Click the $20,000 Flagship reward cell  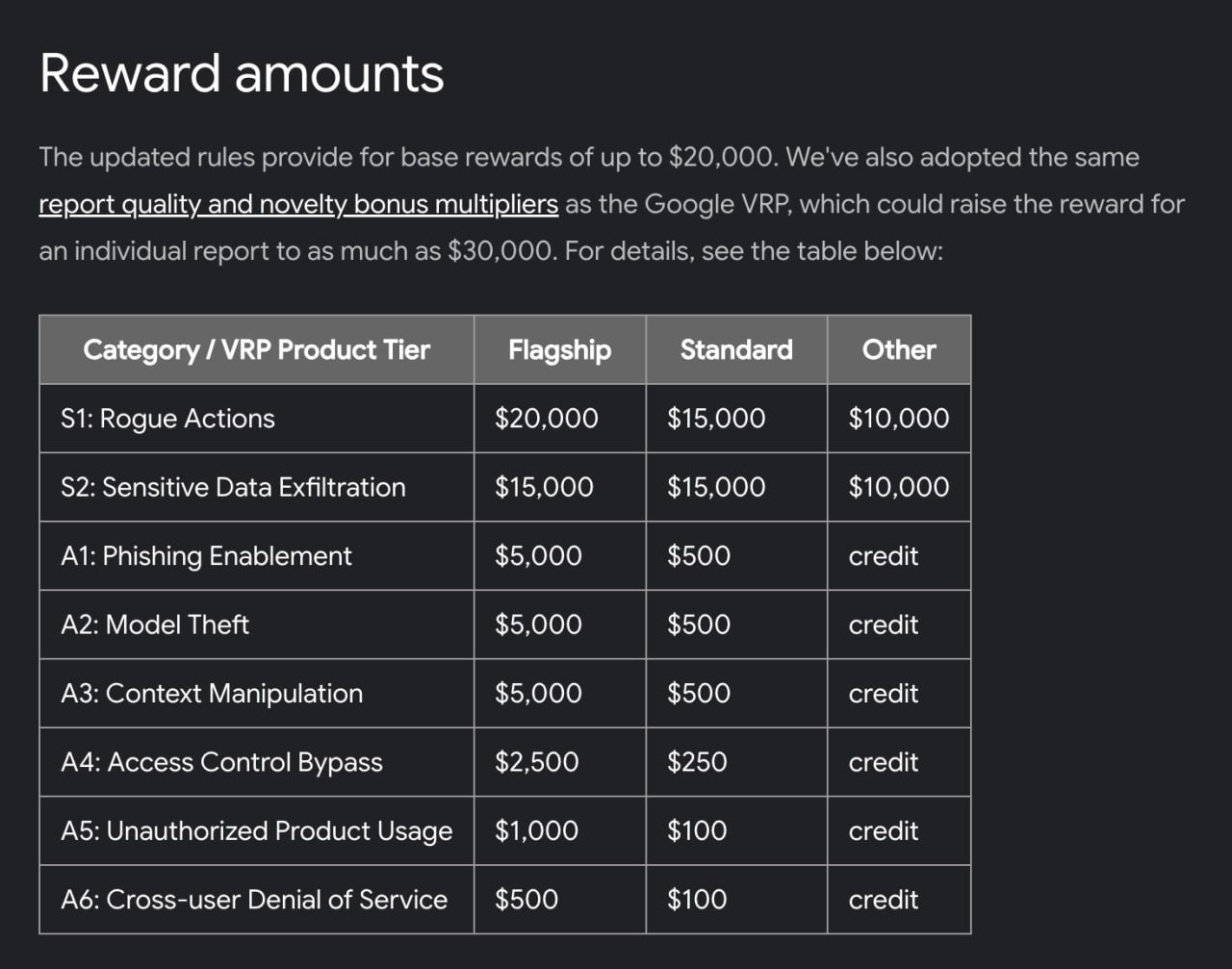tap(546, 419)
